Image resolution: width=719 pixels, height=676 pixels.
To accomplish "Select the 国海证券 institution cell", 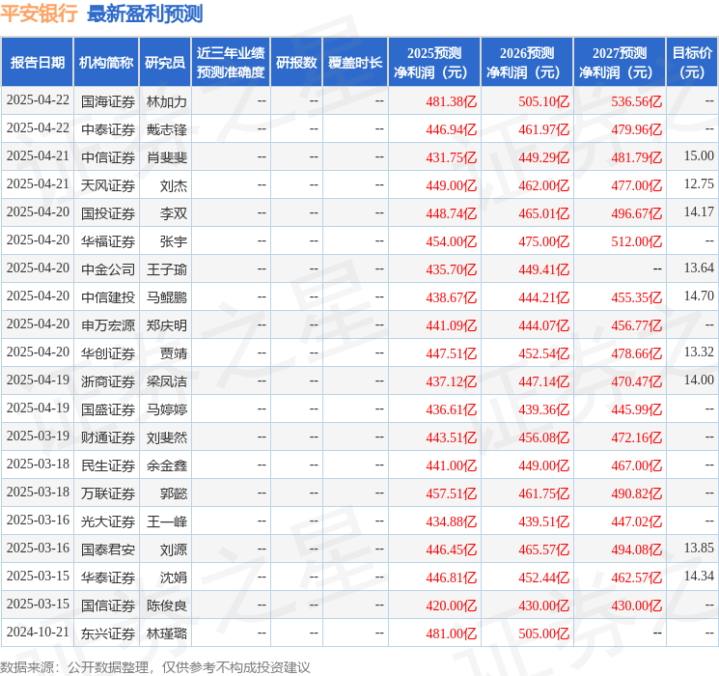I will pyautogui.click(x=108, y=101).
